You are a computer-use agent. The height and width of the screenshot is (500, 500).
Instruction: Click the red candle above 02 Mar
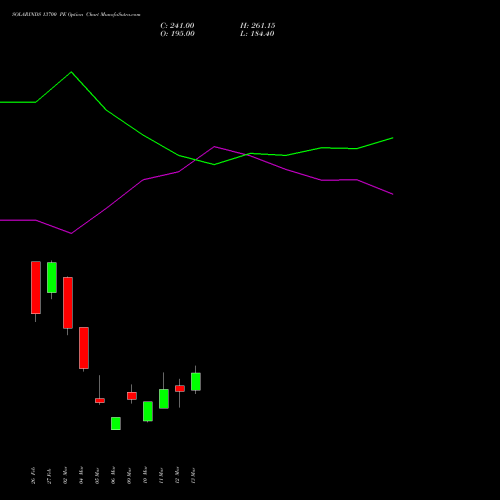point(68,303)
